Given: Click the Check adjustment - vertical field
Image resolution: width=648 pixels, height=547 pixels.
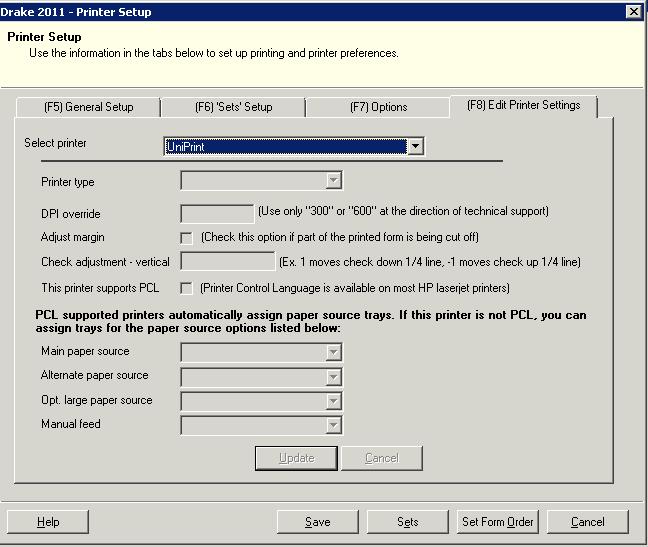Looking at the screenshot, I should [x=227, y=261].
